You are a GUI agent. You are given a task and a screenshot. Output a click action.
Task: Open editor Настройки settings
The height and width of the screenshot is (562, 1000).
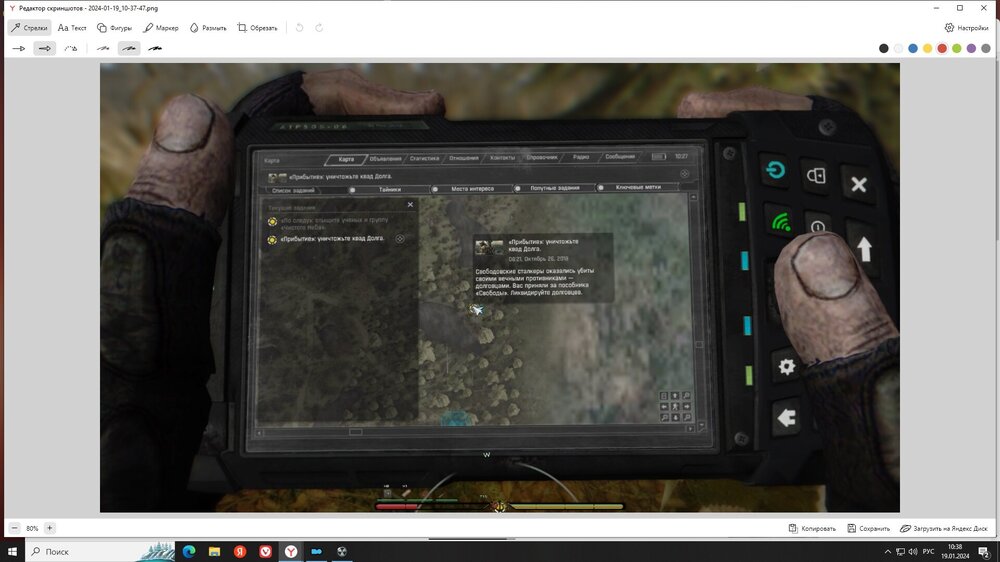[x=966, y=27]
